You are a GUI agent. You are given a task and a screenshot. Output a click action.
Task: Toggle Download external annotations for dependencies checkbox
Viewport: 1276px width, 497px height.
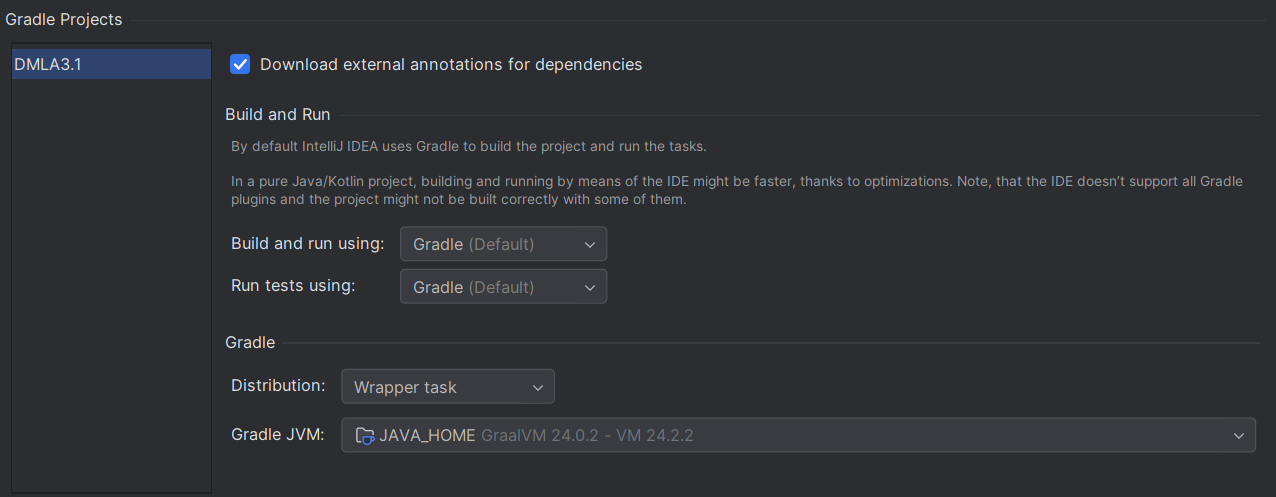point(240,64)
